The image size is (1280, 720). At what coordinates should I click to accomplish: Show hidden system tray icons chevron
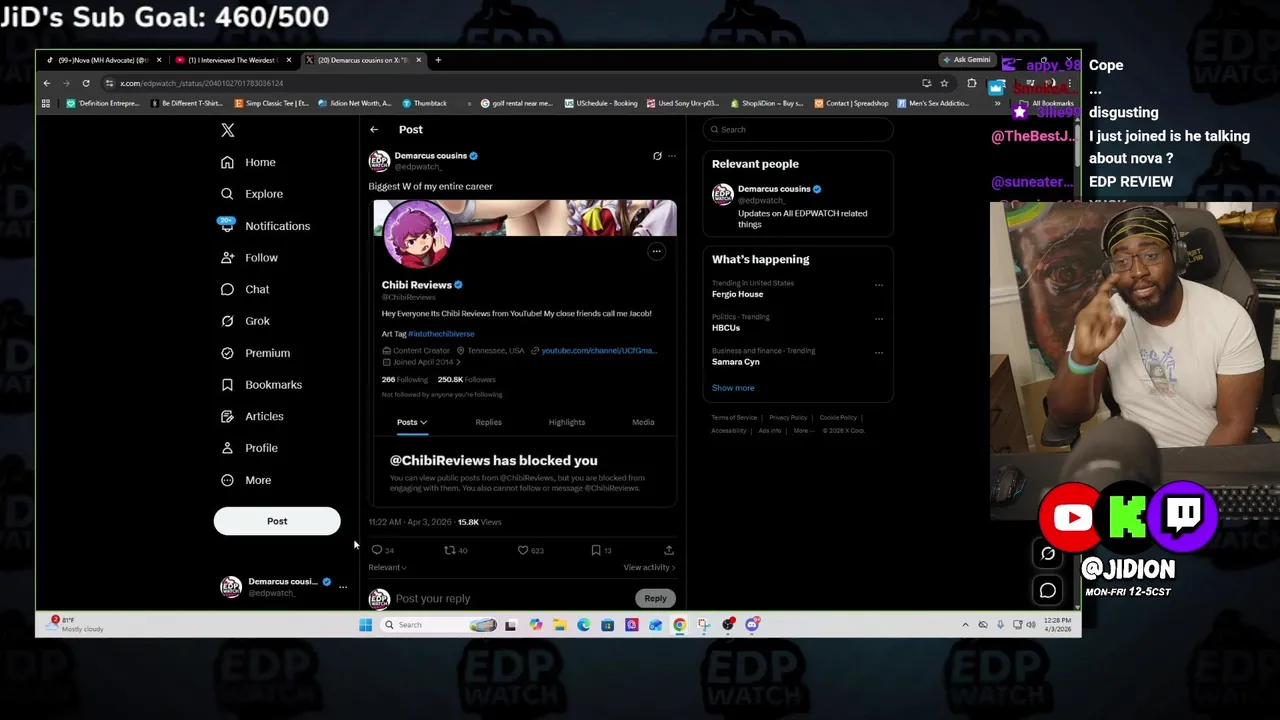click(965, 625)
